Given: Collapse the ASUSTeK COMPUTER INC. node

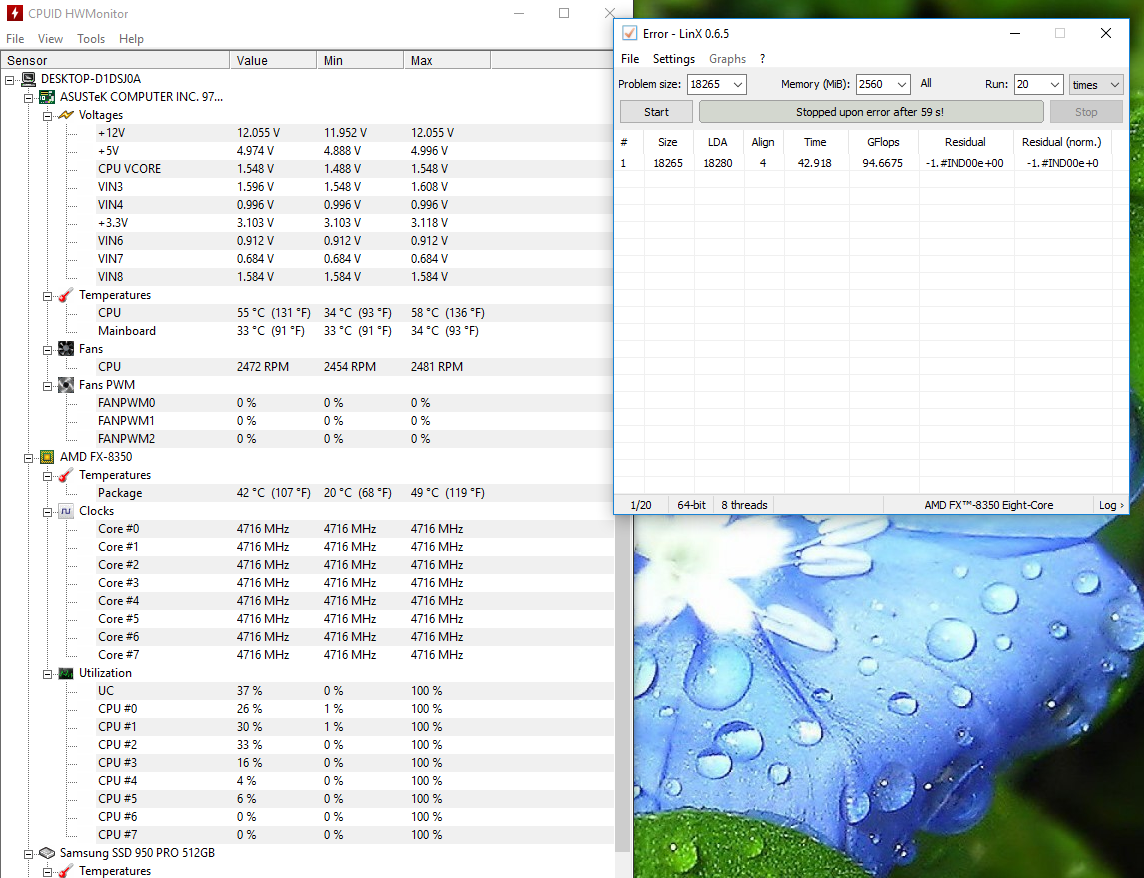Looking at the screenshot, I should tap(28, 97).
